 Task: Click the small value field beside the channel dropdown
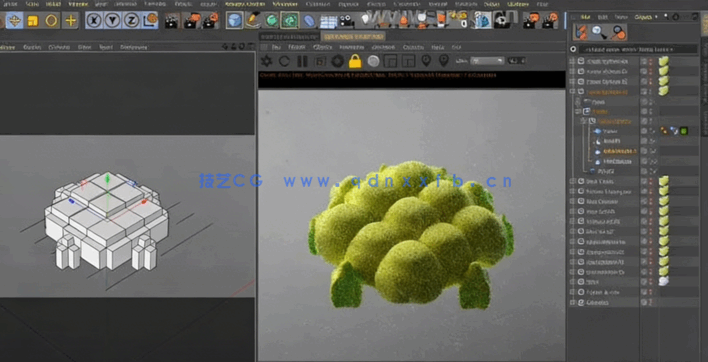pos(516,60)
